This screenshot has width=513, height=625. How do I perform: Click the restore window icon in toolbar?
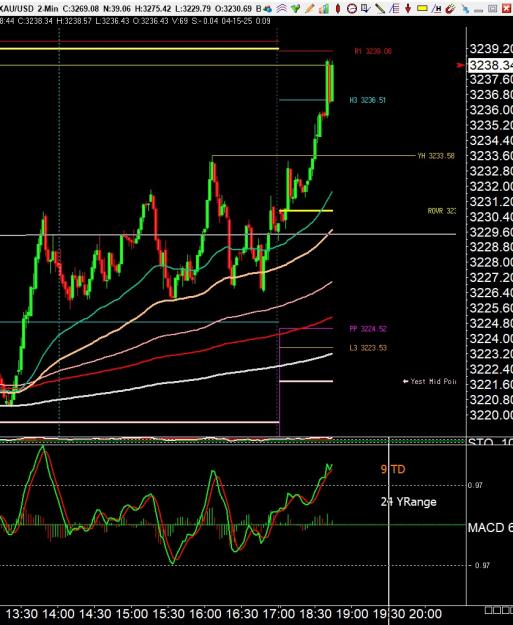click(493, 8)
